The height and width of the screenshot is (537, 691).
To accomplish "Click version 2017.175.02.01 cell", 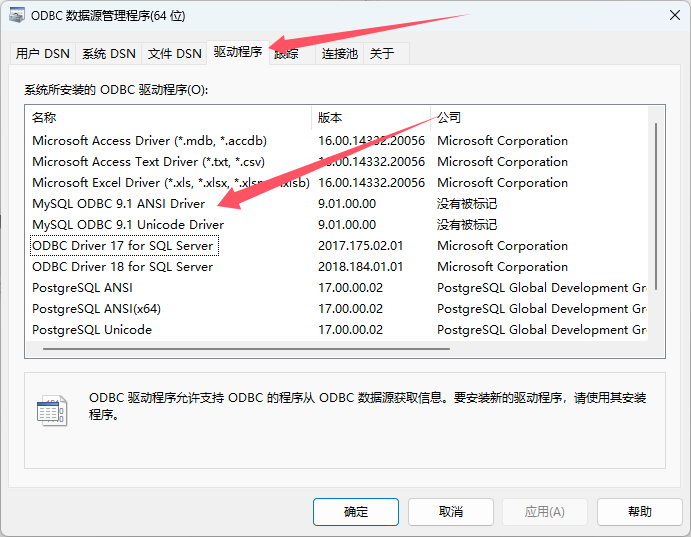I will (360, 246).
